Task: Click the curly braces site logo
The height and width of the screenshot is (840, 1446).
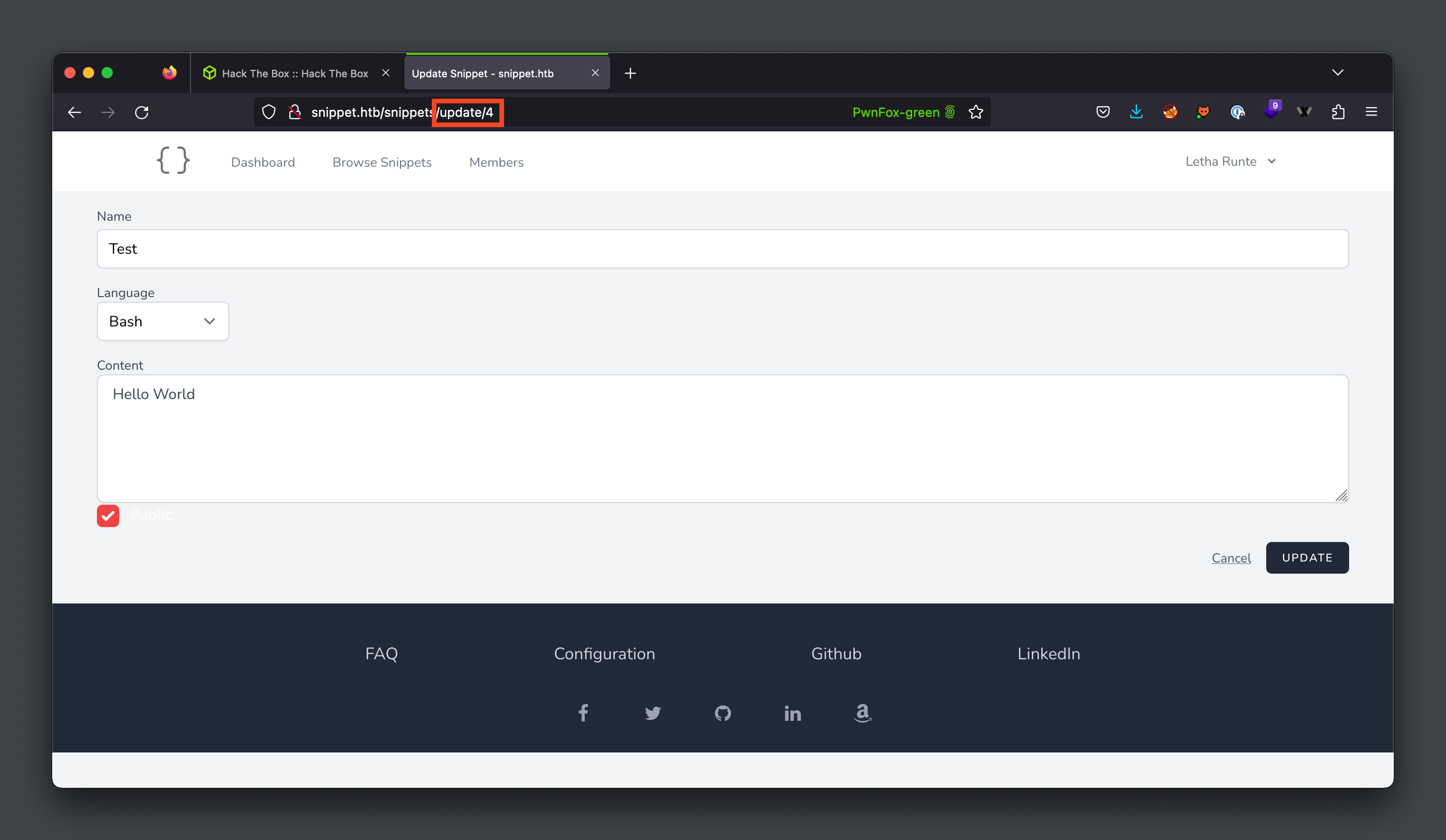Action: (173, 161)
